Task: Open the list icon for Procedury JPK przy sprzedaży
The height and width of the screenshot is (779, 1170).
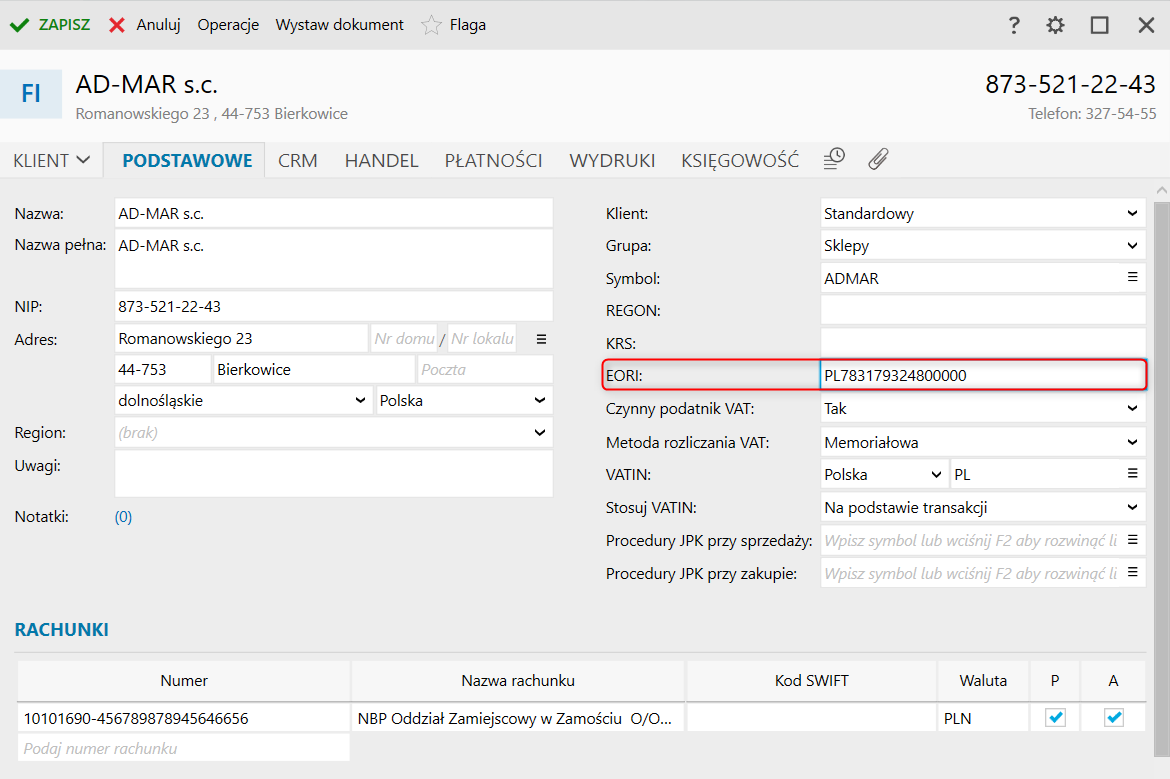Action: (x=1133, y=540)
